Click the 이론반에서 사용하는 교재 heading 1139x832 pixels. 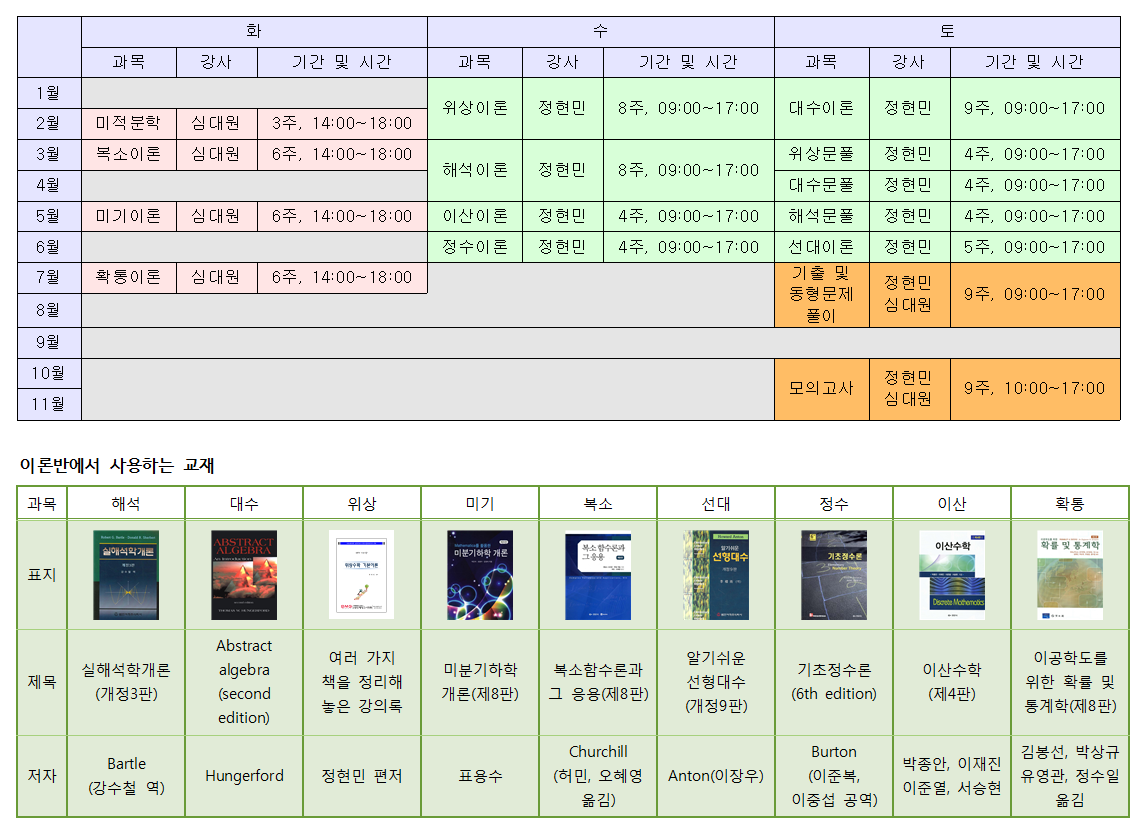pyautogui.click(x=118, y=466)
